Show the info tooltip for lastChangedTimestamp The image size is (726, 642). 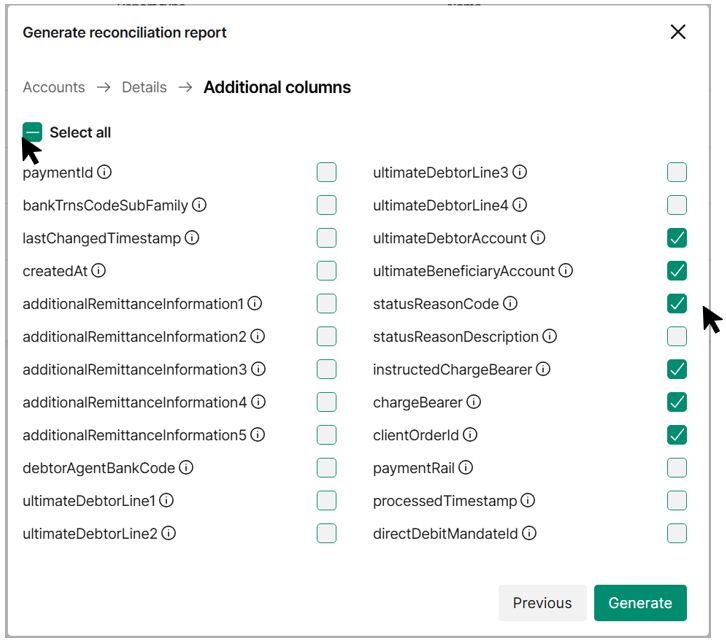point(192,238)
